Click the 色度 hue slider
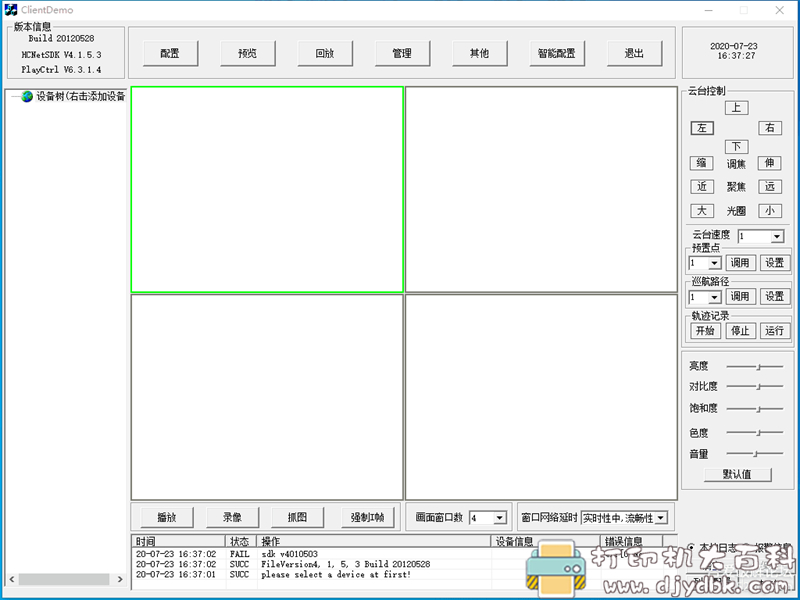 pos(755,433)
